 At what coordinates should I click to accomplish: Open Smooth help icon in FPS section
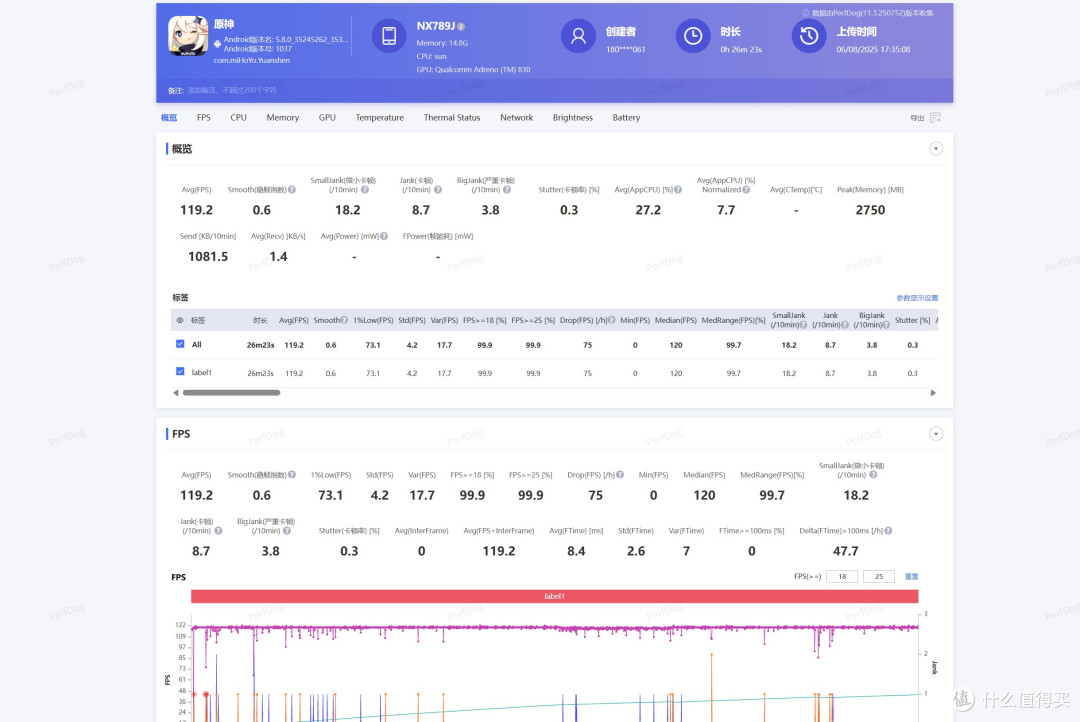tap(292, 475)
